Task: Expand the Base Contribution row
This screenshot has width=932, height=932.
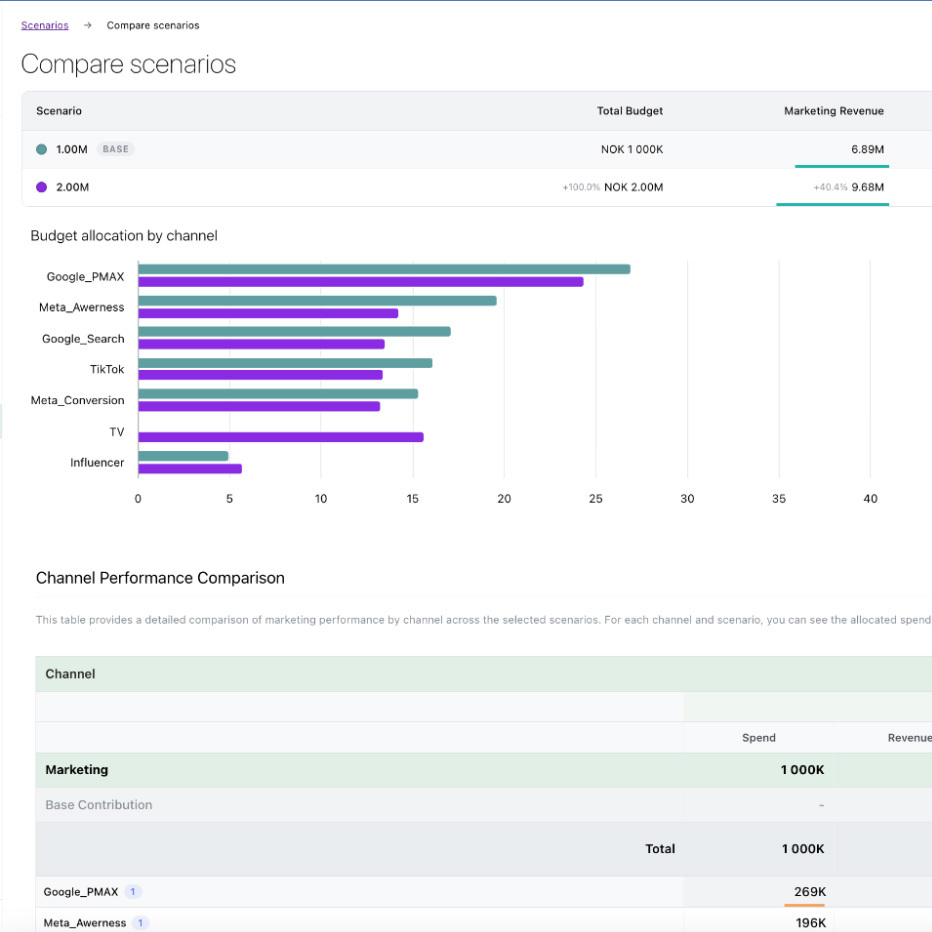Action: tap(98, 805)
